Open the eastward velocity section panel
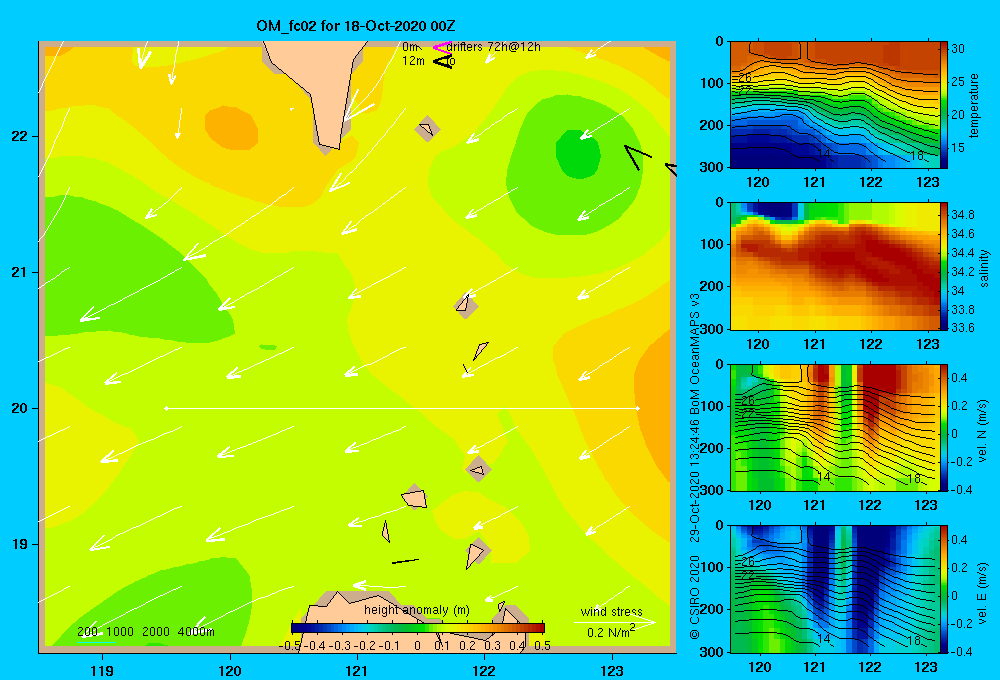This screenshot has width=1000, height=680. (834, 589)
